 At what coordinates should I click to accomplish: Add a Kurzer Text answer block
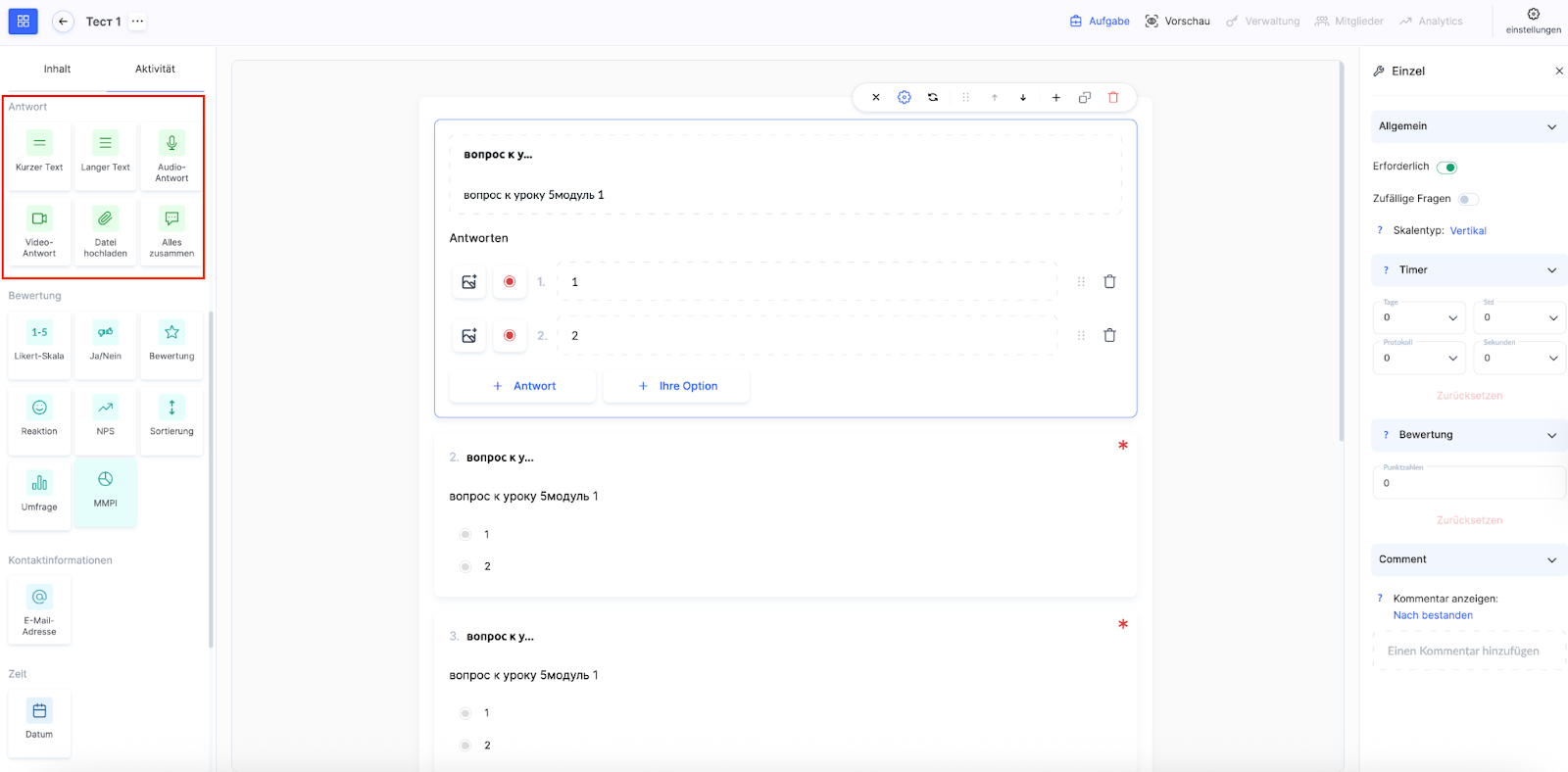click(39, 154)
